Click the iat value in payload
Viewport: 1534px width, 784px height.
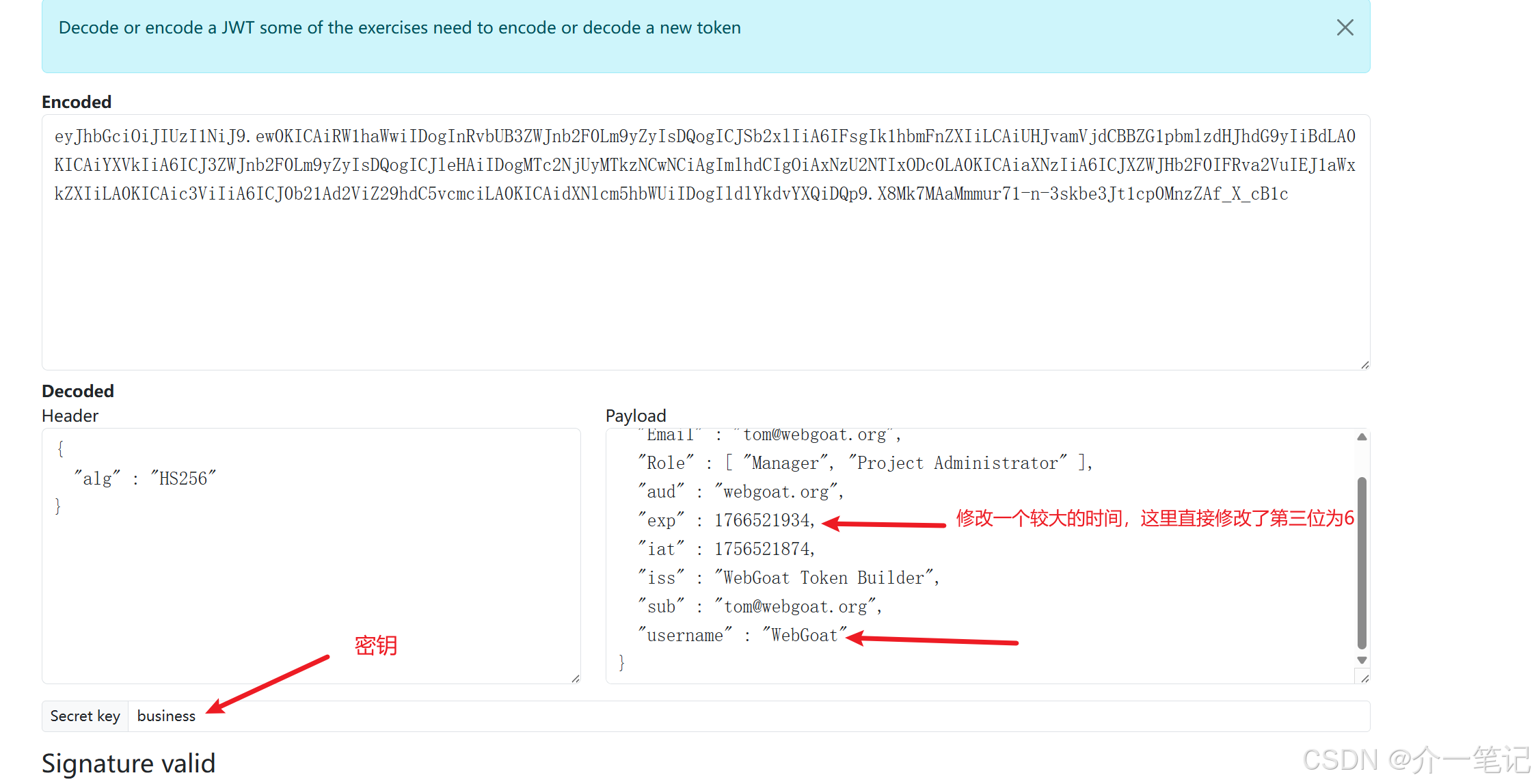pyautogui.click(x=763, y=550)
